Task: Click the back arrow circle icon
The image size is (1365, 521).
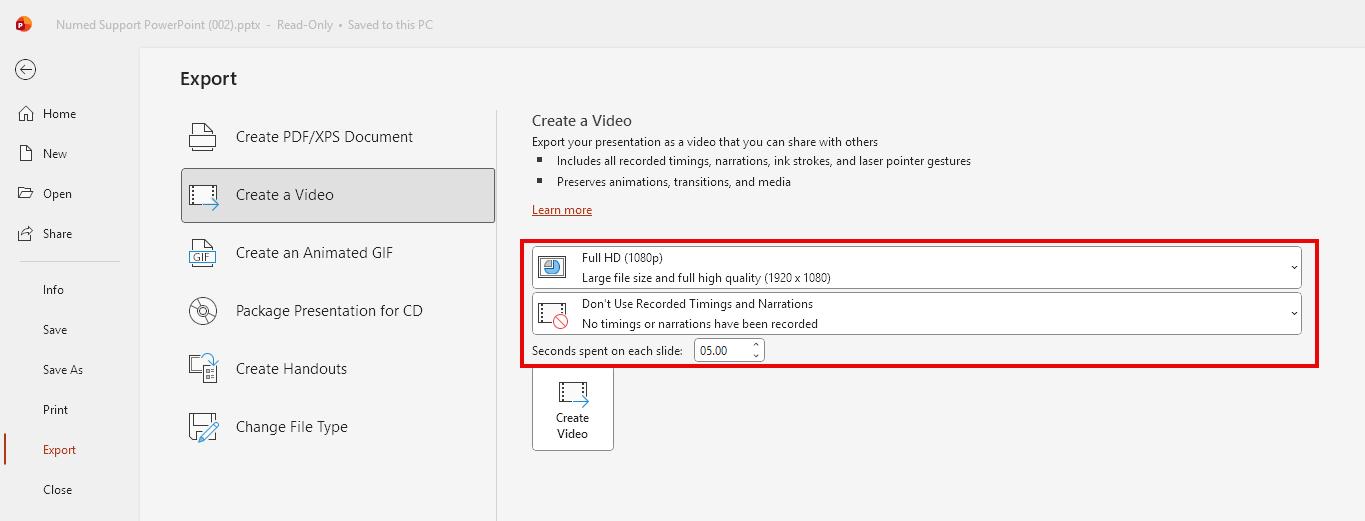Action: pos(26,70)
